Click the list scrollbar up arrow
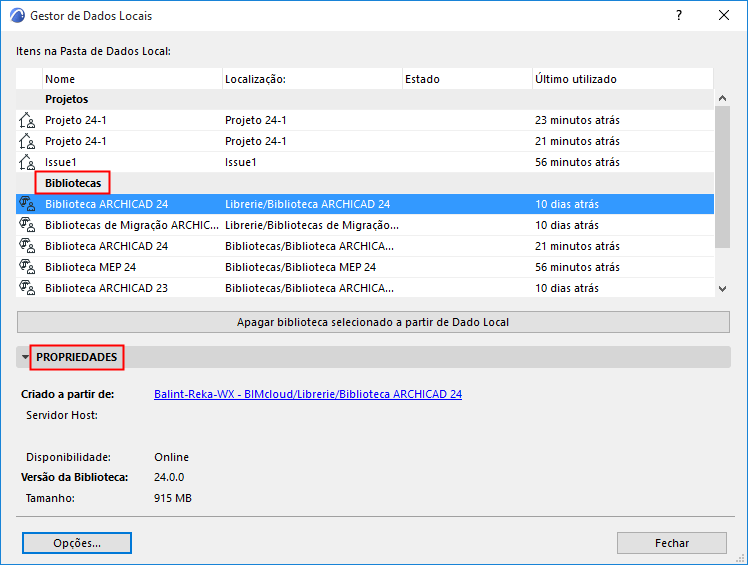This screenshot has height=565, width=748. (x=722, y=98)
